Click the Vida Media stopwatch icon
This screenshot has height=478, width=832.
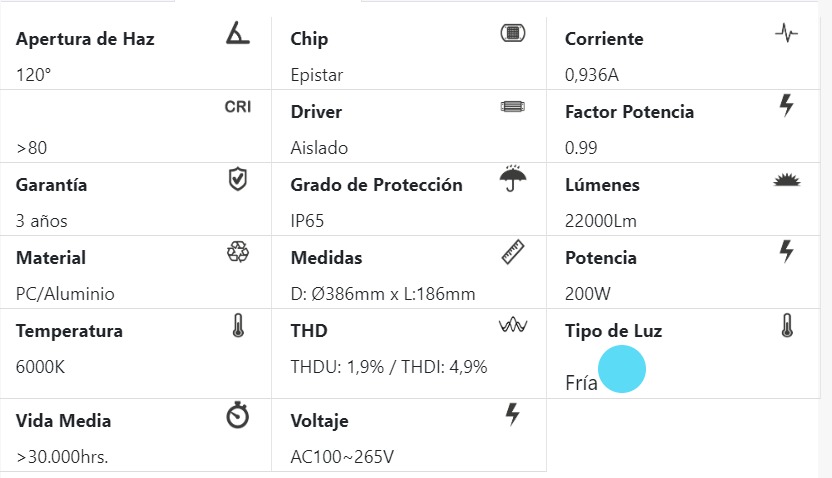(x=237, y=415)
